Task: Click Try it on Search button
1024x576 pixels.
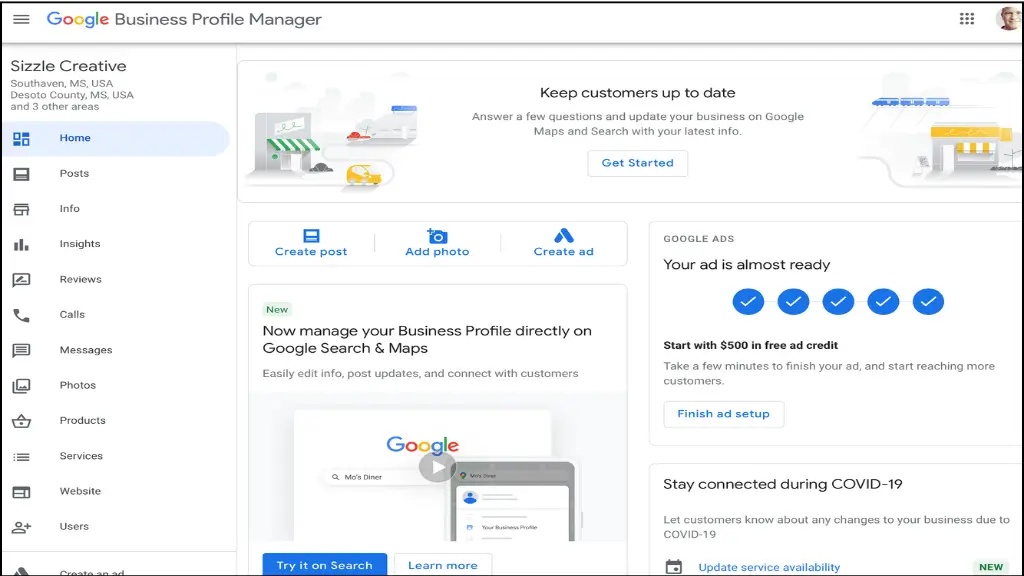Action: click(x=325, y=565)
